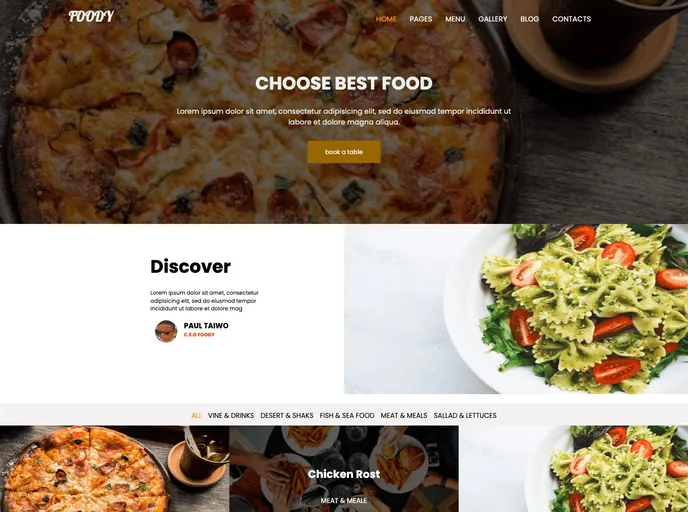This screenshot has width=688, height=512.
Task: Visit the Blog page
Action: (x=530, y=19)
